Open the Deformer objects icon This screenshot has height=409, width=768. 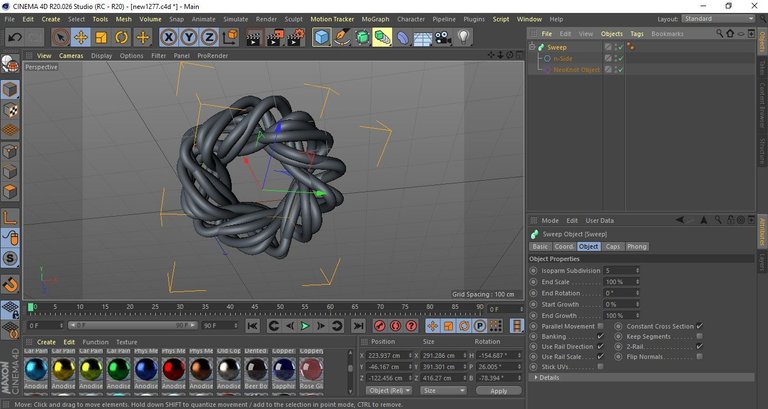pos(403,37)
